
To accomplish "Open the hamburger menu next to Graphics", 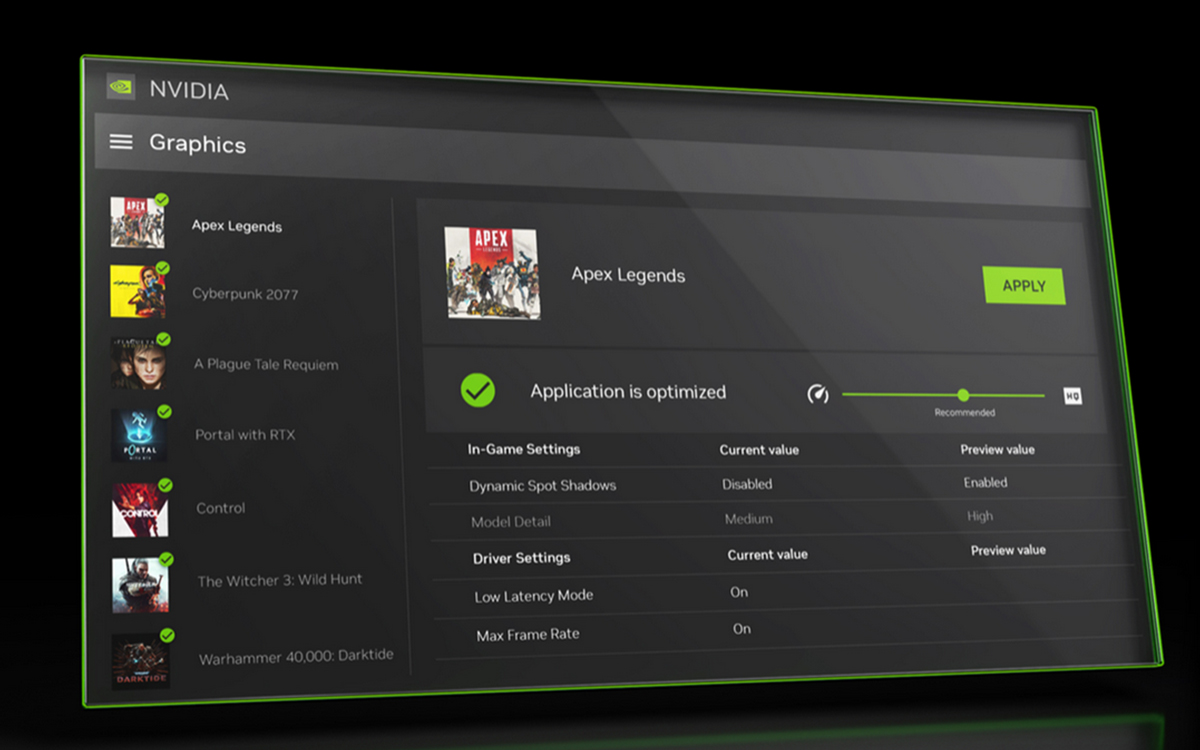I will pos(121,142).
